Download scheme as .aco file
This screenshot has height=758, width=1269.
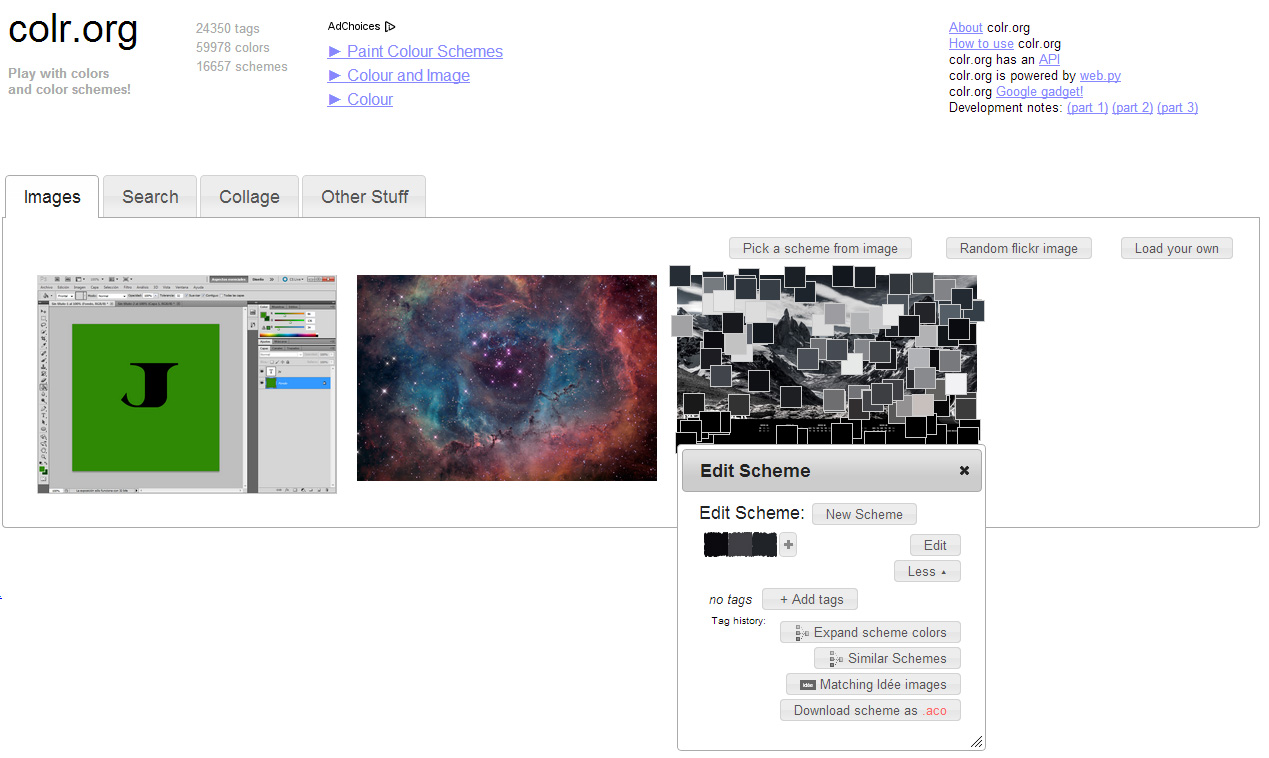coord(870,710)
